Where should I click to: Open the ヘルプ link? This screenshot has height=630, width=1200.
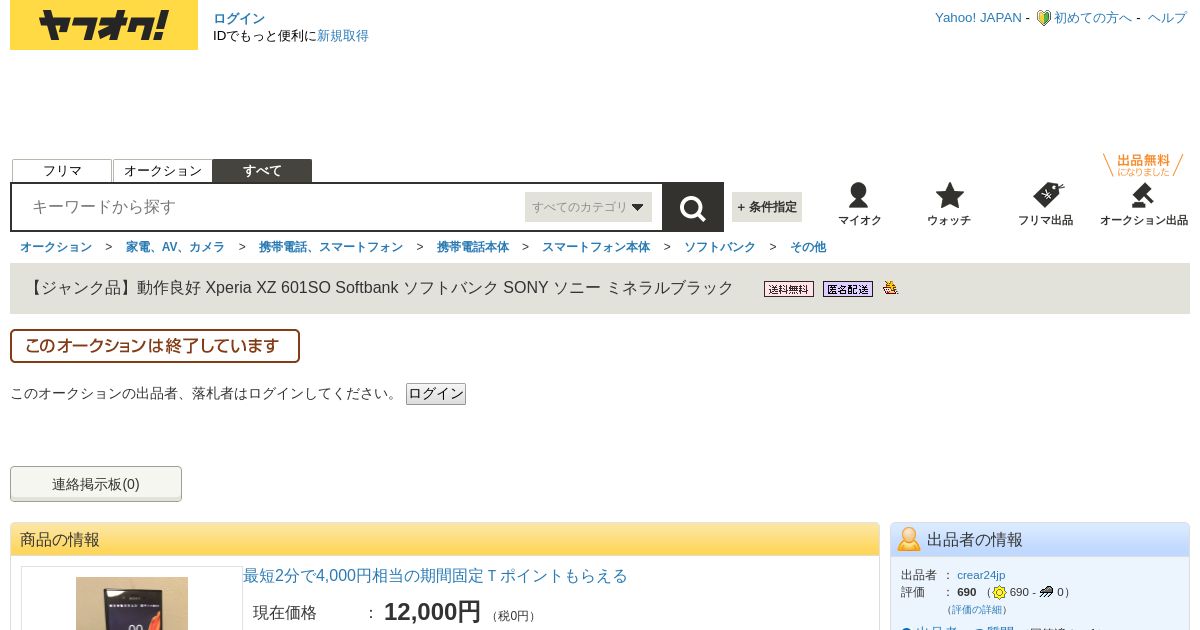(1167, 18)
